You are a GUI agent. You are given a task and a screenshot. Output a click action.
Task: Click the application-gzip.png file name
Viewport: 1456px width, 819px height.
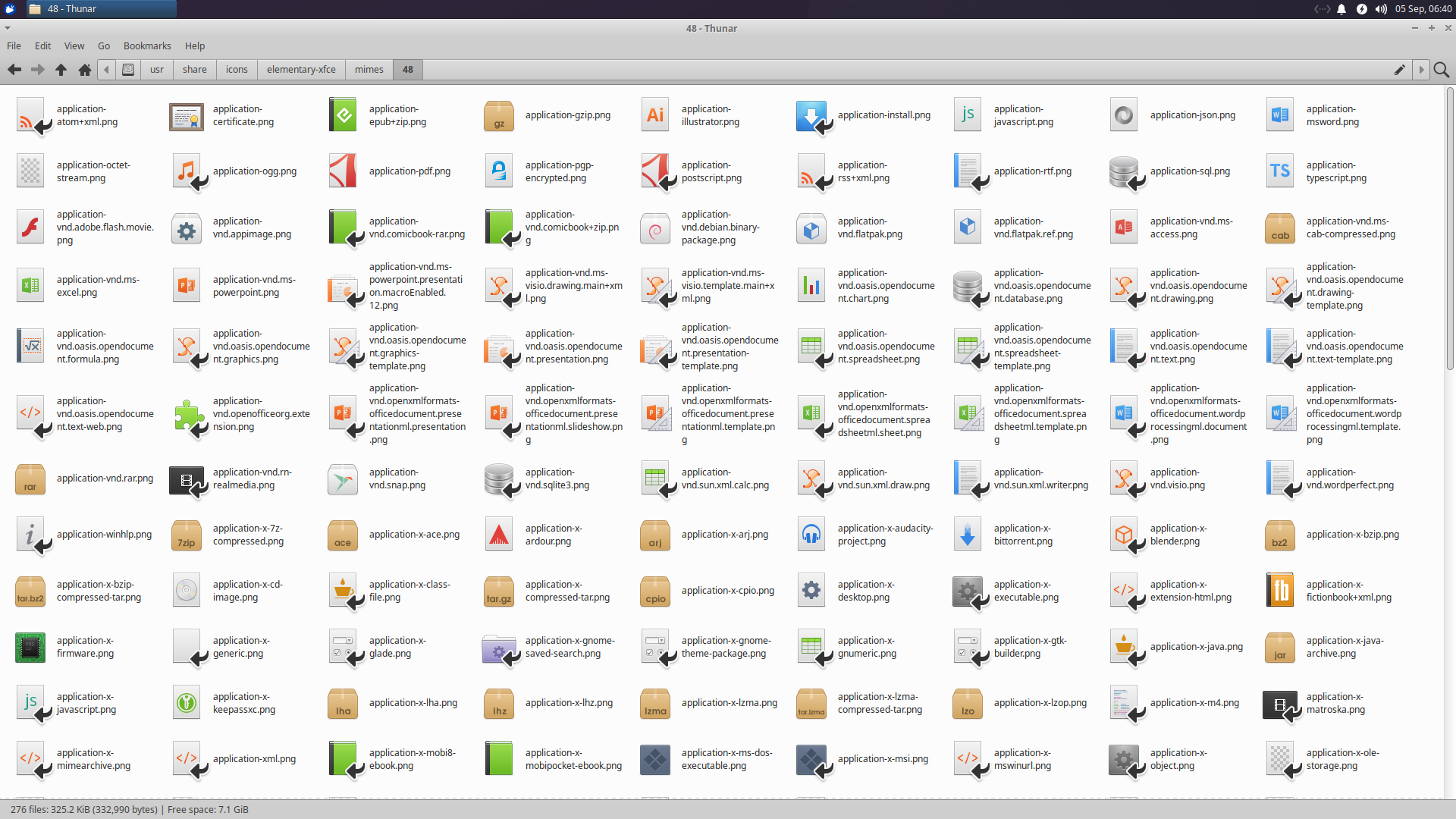(x=567, y=115)
